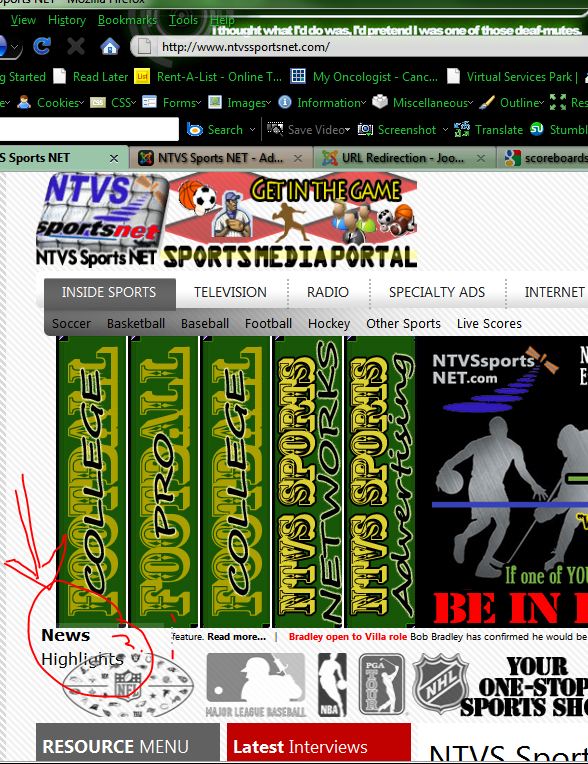The width and height of the screenshot is (588, 764).
Task: Click the NHL logo icon
Action: pyautogui.click(x=440, y=685)
